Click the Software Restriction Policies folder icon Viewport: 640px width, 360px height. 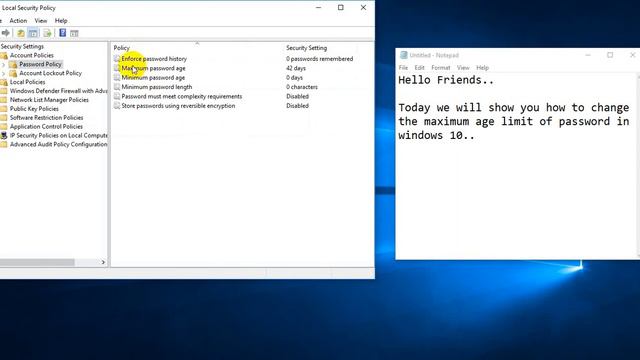coord(4,118)
